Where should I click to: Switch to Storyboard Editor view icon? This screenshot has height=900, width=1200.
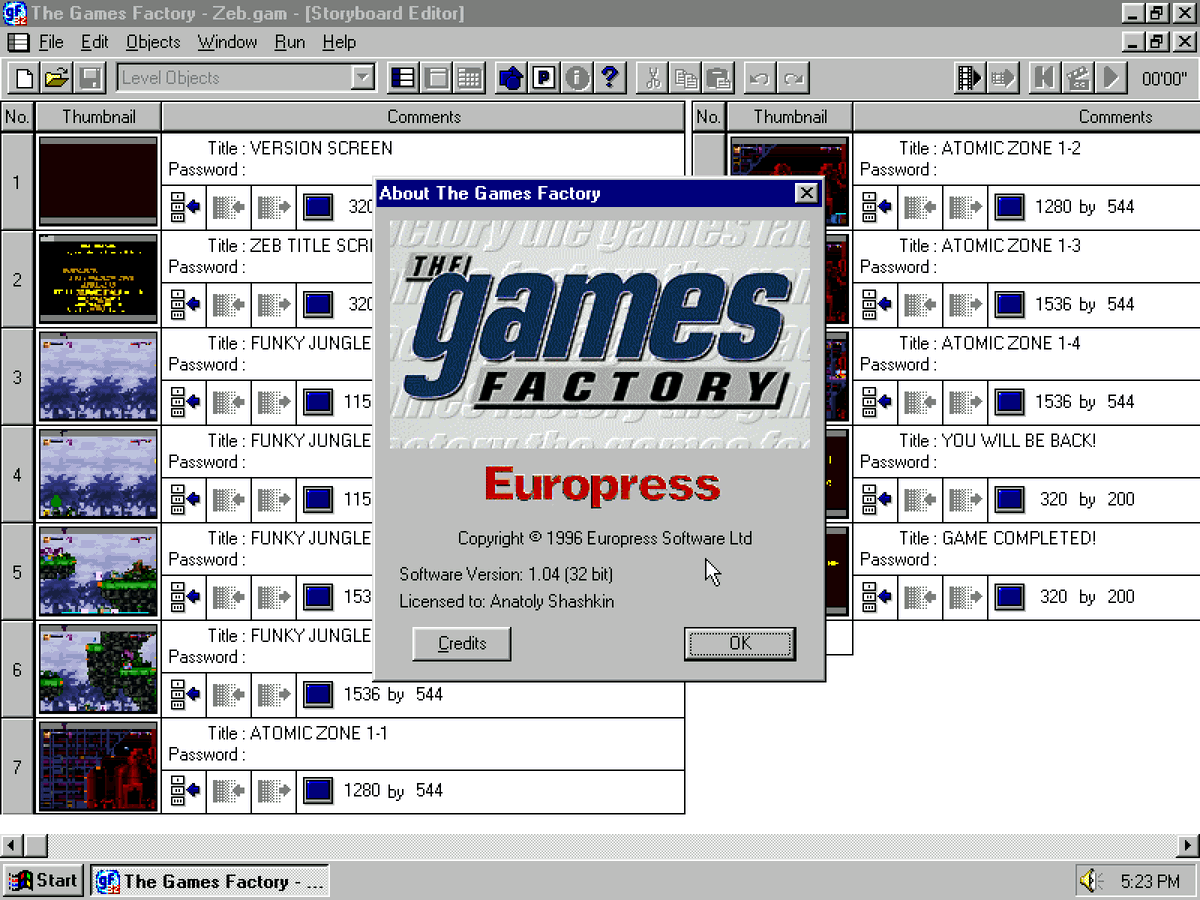tap(403, 78)
